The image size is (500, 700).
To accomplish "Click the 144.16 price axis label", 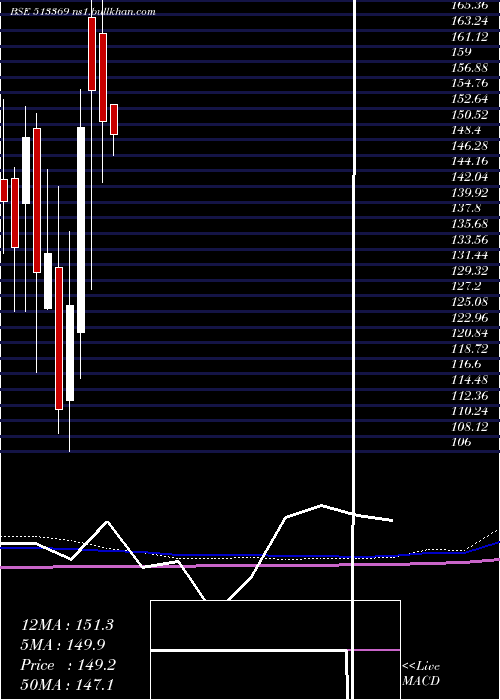I will tap(469, 161).
